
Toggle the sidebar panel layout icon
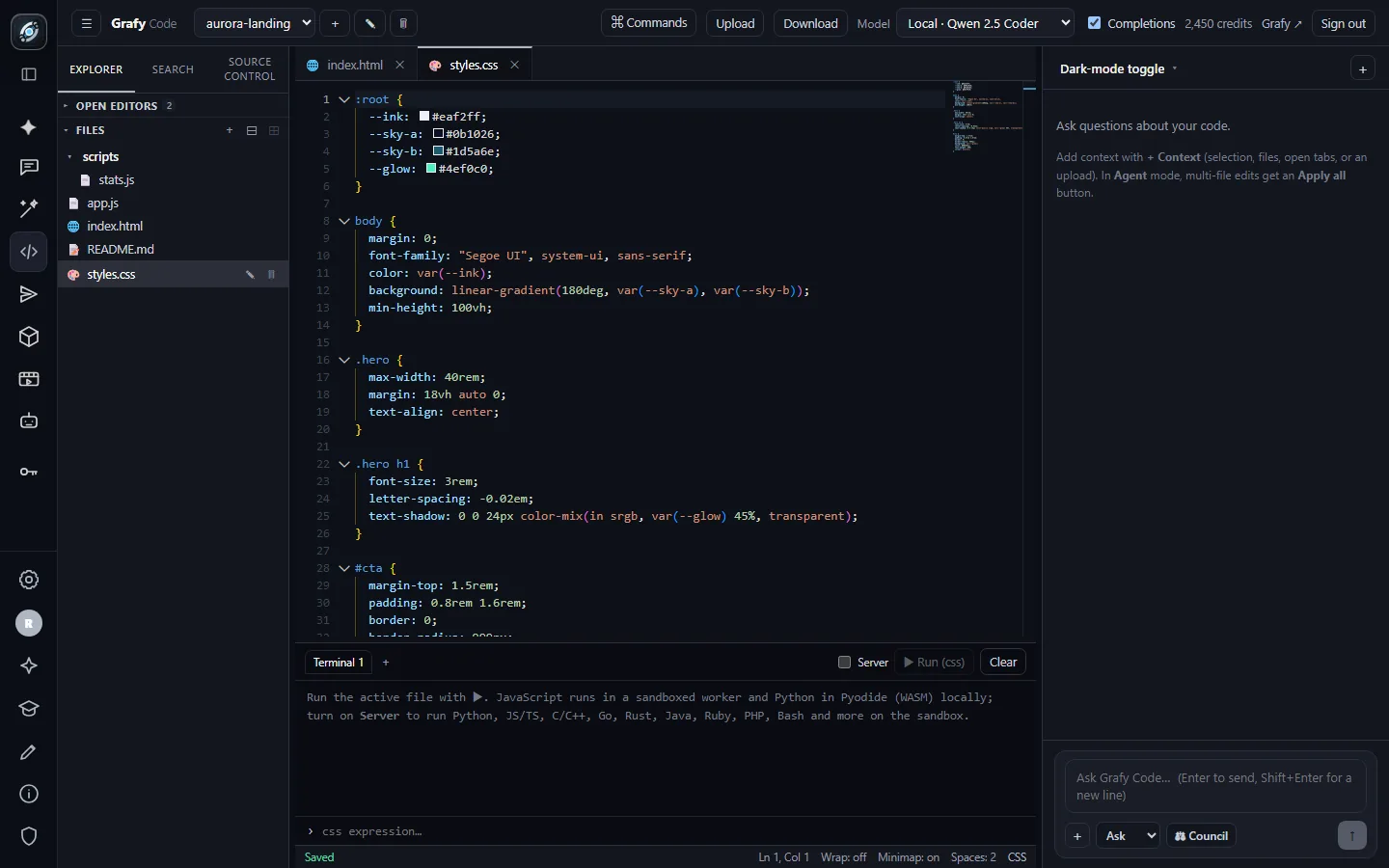29,74
